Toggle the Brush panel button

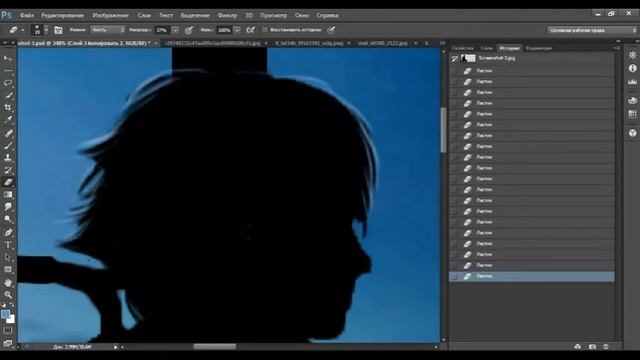[x=58, y=30]
